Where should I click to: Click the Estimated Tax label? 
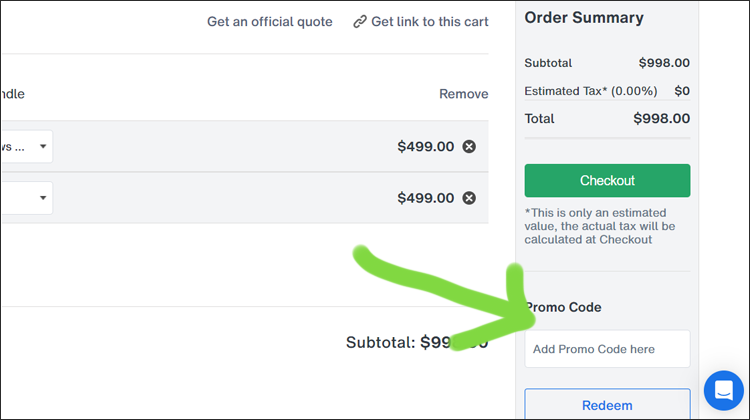point(590,91)
